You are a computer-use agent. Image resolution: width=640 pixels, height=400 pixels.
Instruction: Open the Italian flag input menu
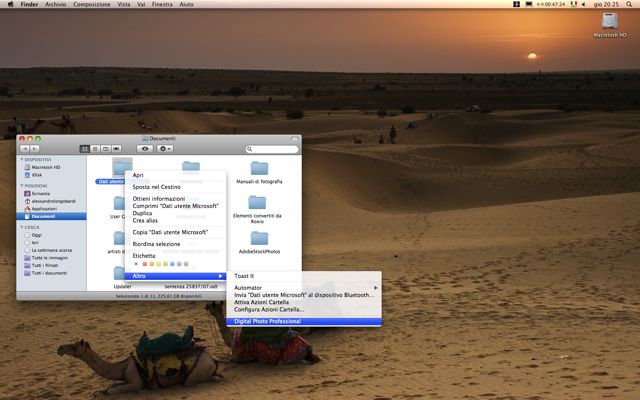point(573,4)
